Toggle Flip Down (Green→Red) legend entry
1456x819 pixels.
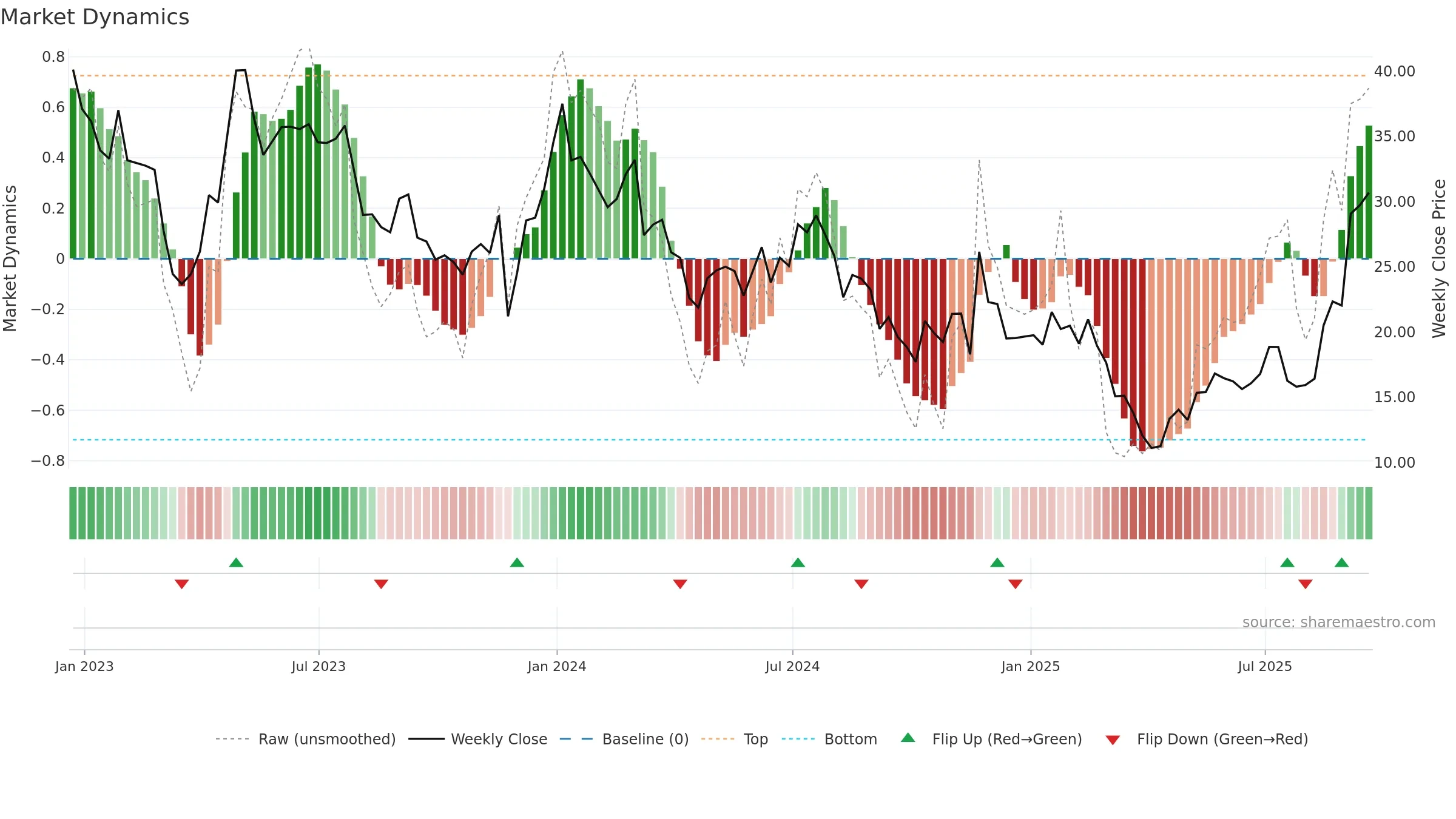coord(1207,739)
